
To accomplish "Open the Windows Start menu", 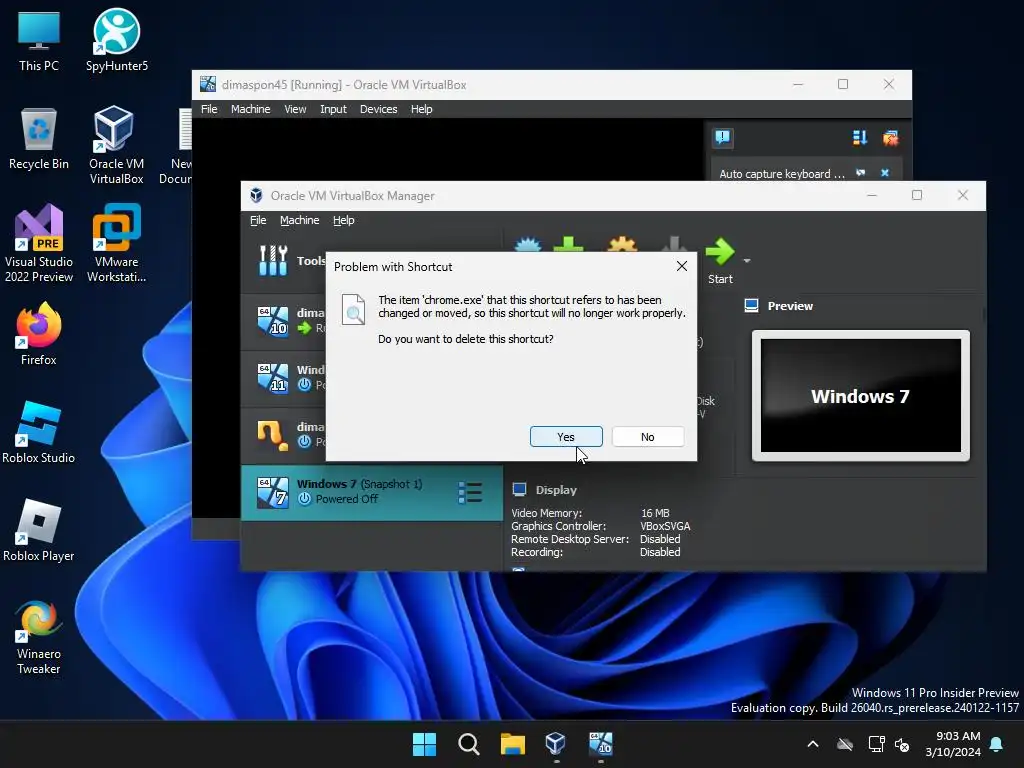I will pyautogui.click(x=424, y=744).
